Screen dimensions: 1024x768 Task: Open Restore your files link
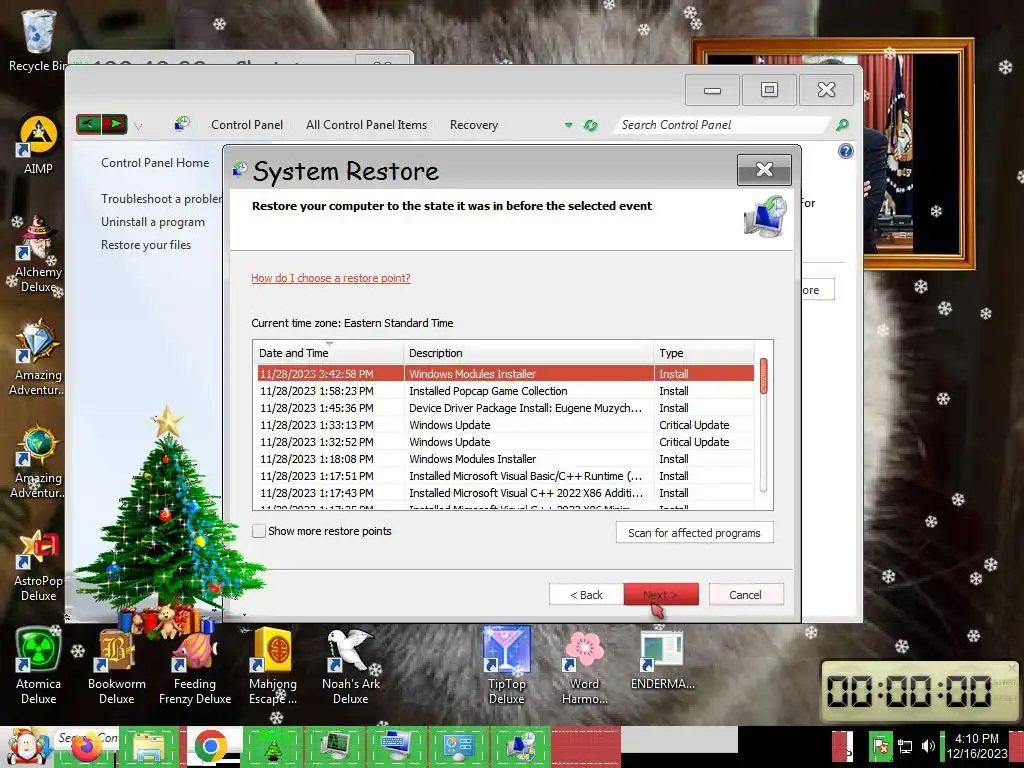point(146,245)
